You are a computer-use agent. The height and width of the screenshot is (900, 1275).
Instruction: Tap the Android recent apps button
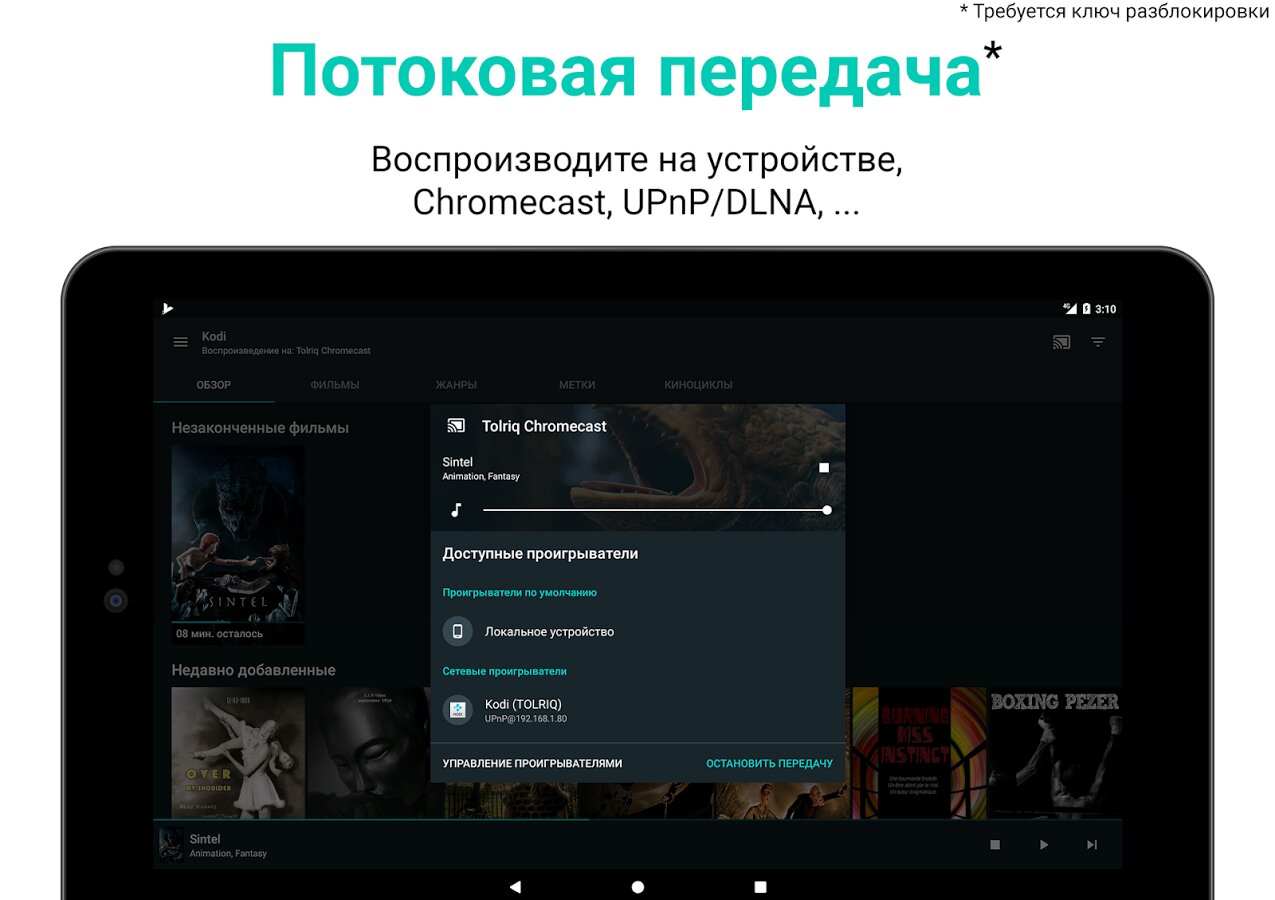click(x=760, y=887)
